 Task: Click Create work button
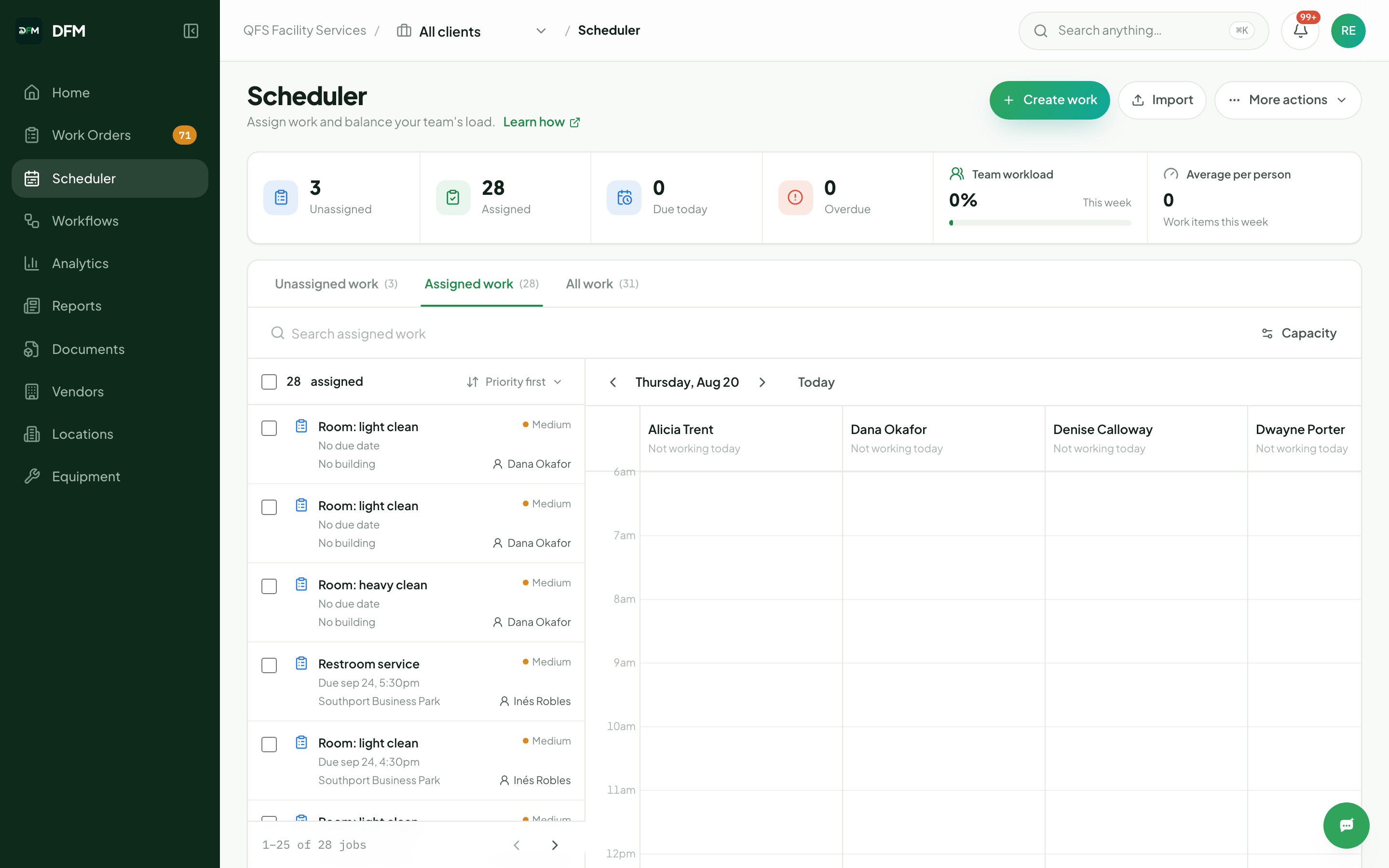point(1049,100)
